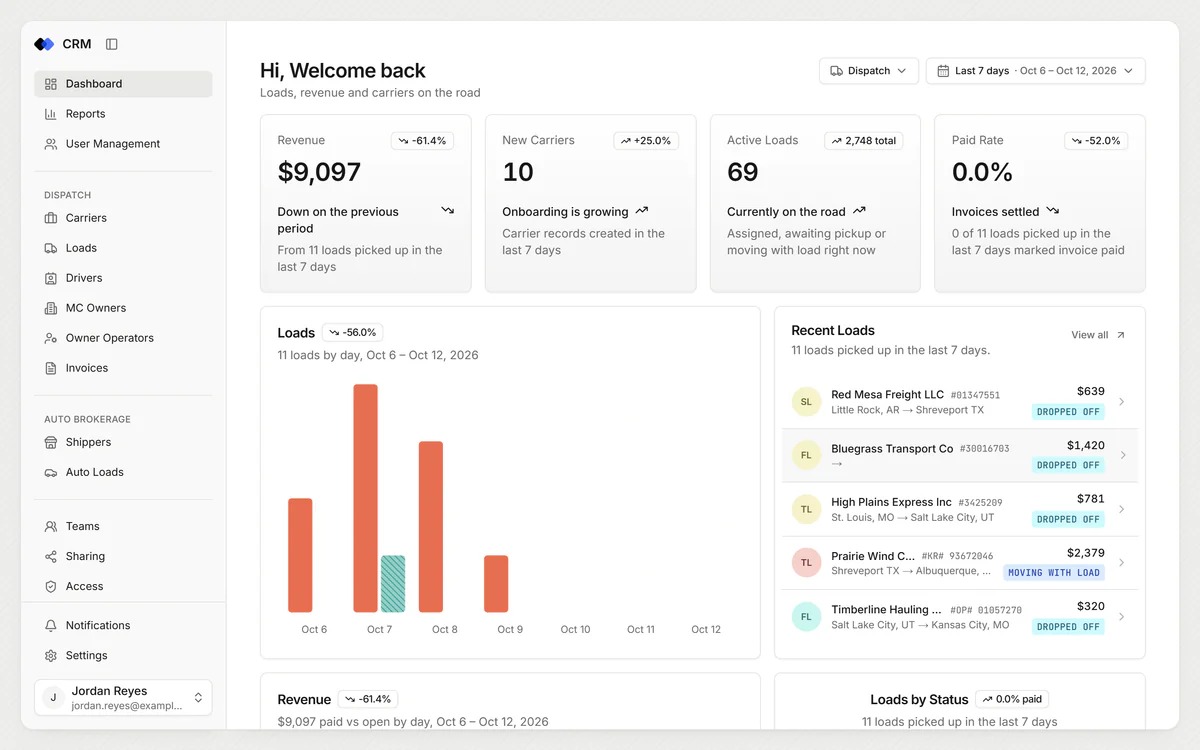Expand the Timberline Hauling row chevron
The width and height of the screenshot is (1200, 750).
pyautogui.click(x=1122, y=617)
